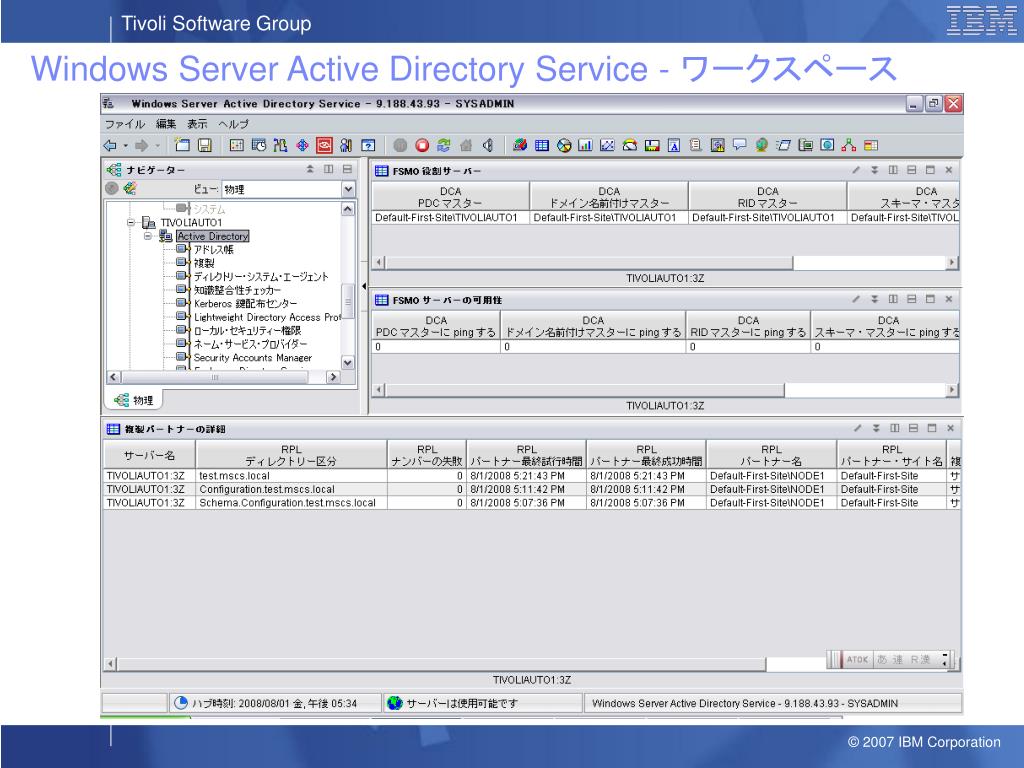1024x768 pixels.
Task: Select the アドレス帳 tree item
Action: click(214, 249)
